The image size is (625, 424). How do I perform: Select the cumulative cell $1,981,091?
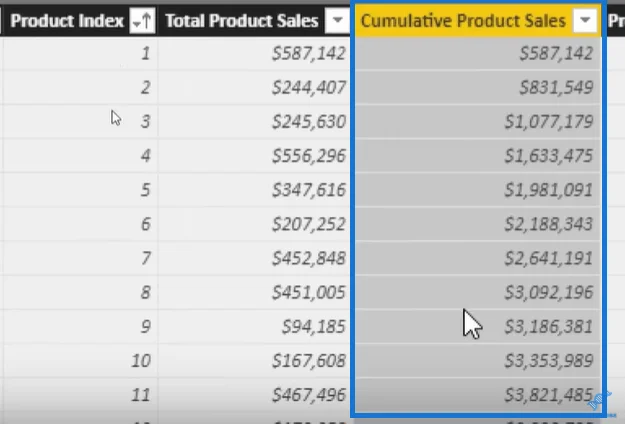tap(478, 190)
